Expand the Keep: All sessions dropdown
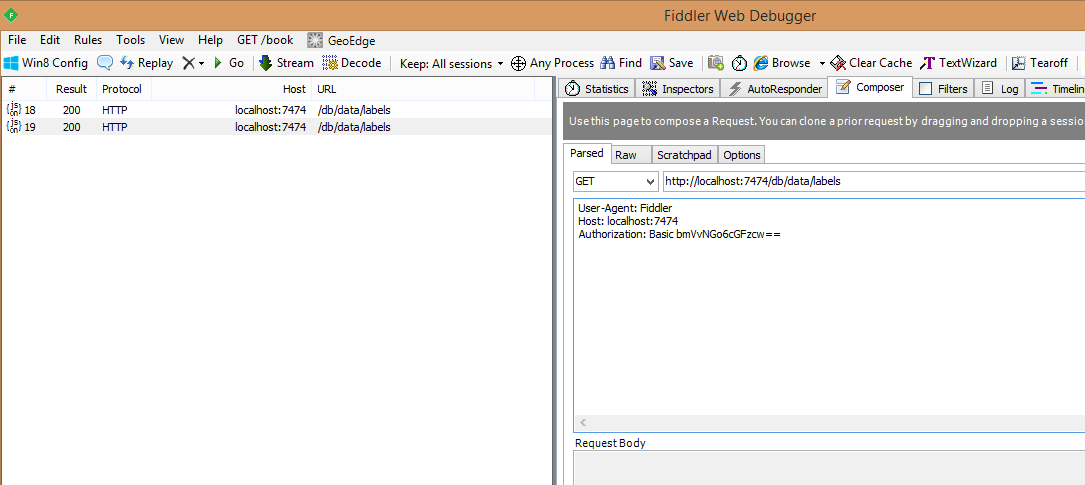Viewport: 1085px width, 485px height. click(x=452, y=63)
